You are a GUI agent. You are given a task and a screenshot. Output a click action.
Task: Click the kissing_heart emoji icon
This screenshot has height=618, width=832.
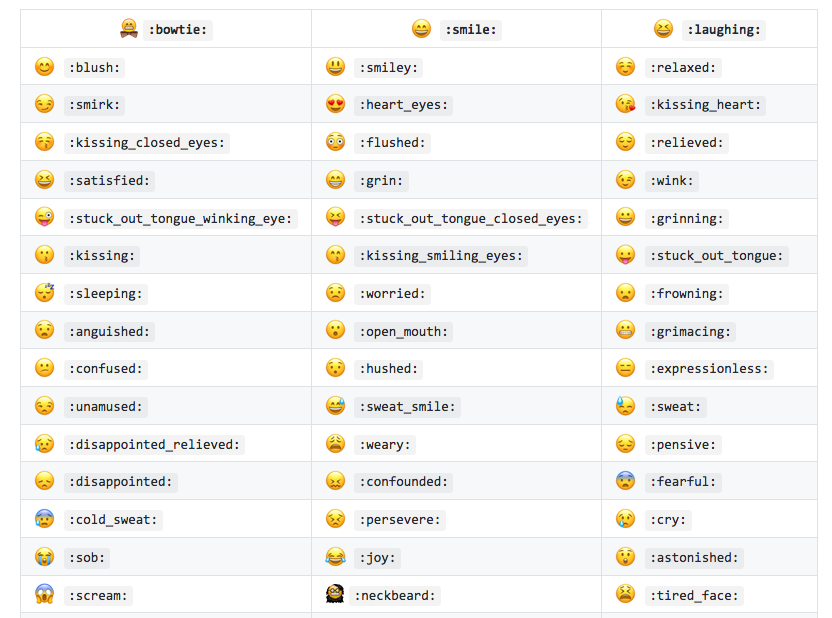pos(625,104)
